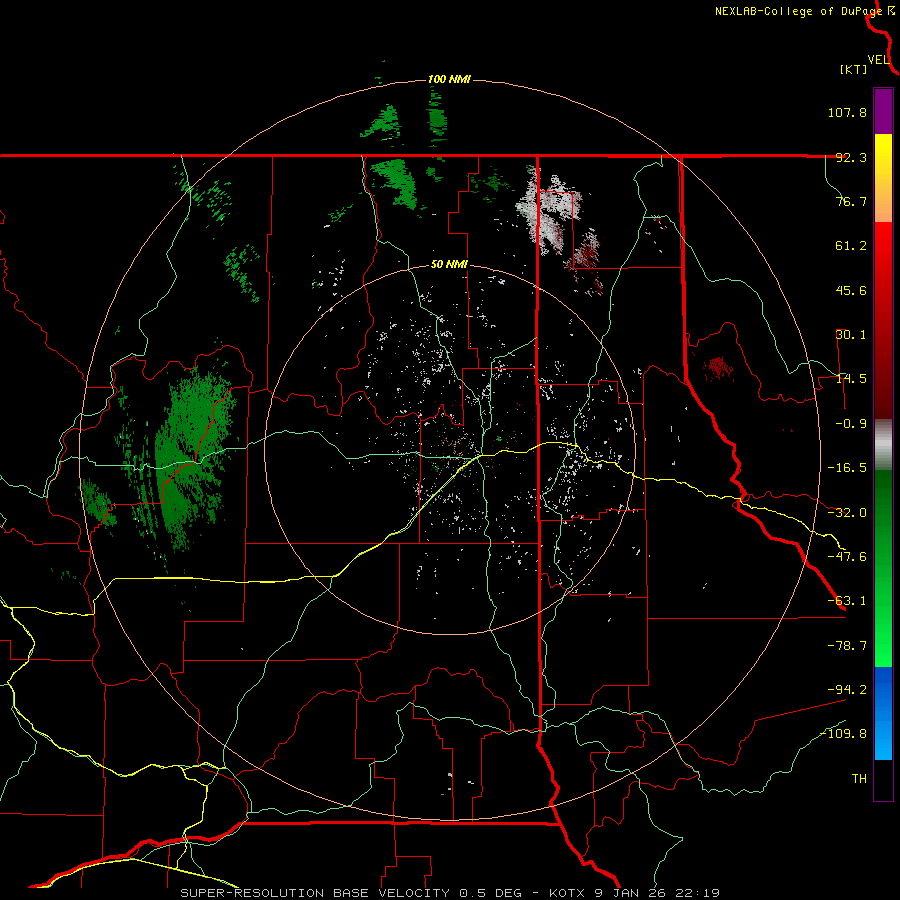This screenshot has width=900, height=900.
Task: Click the -109.8 legend value
Action: pyautogui.click(x=843, y=734)
